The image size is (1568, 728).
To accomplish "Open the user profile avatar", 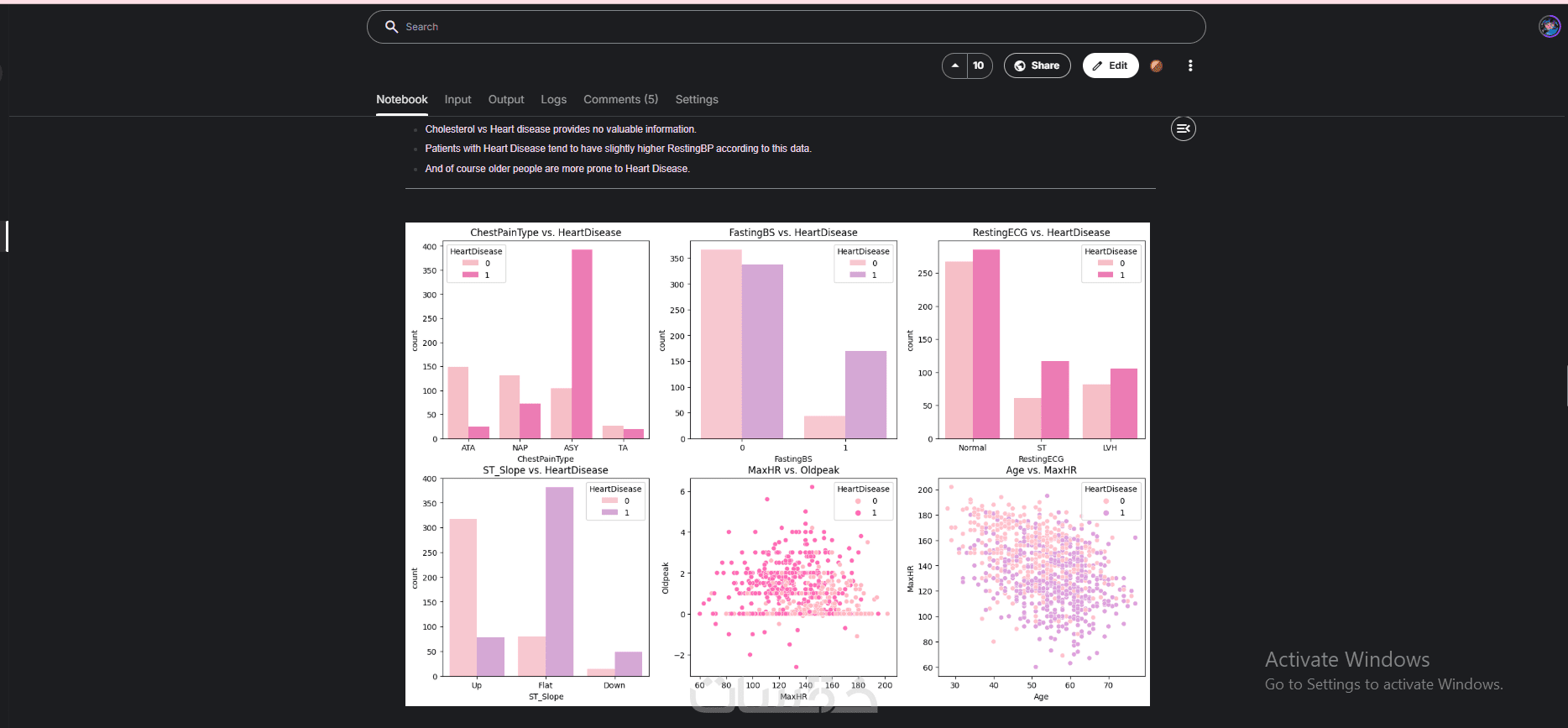I will 1550,27.
